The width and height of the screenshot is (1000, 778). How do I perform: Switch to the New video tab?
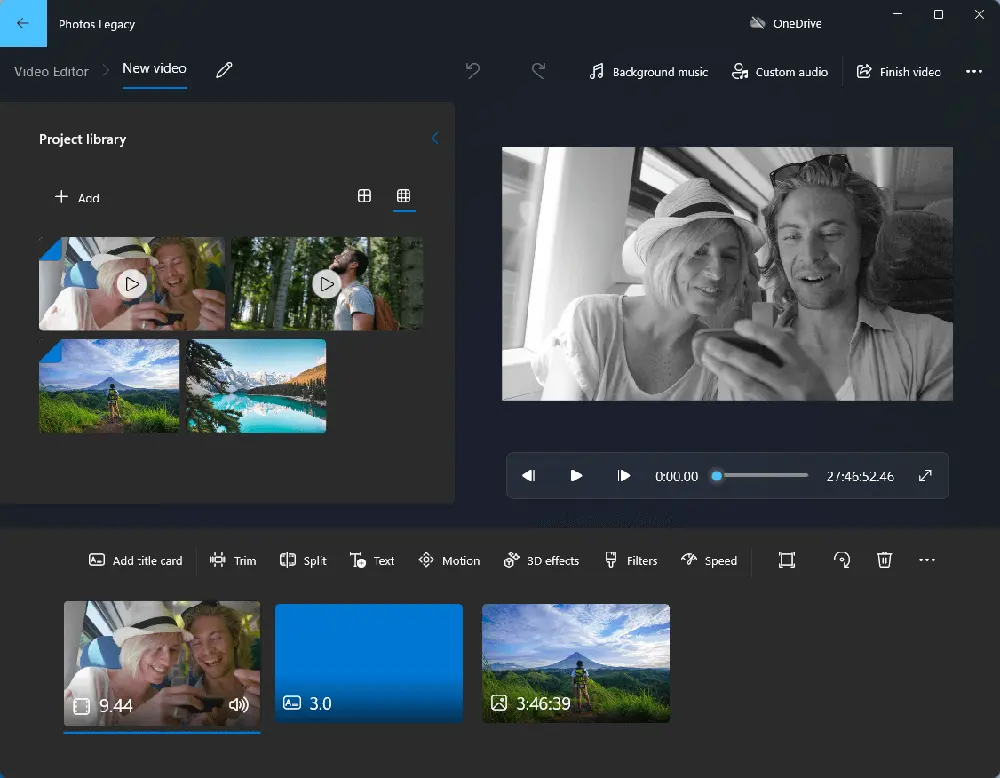tap(154, 69)
